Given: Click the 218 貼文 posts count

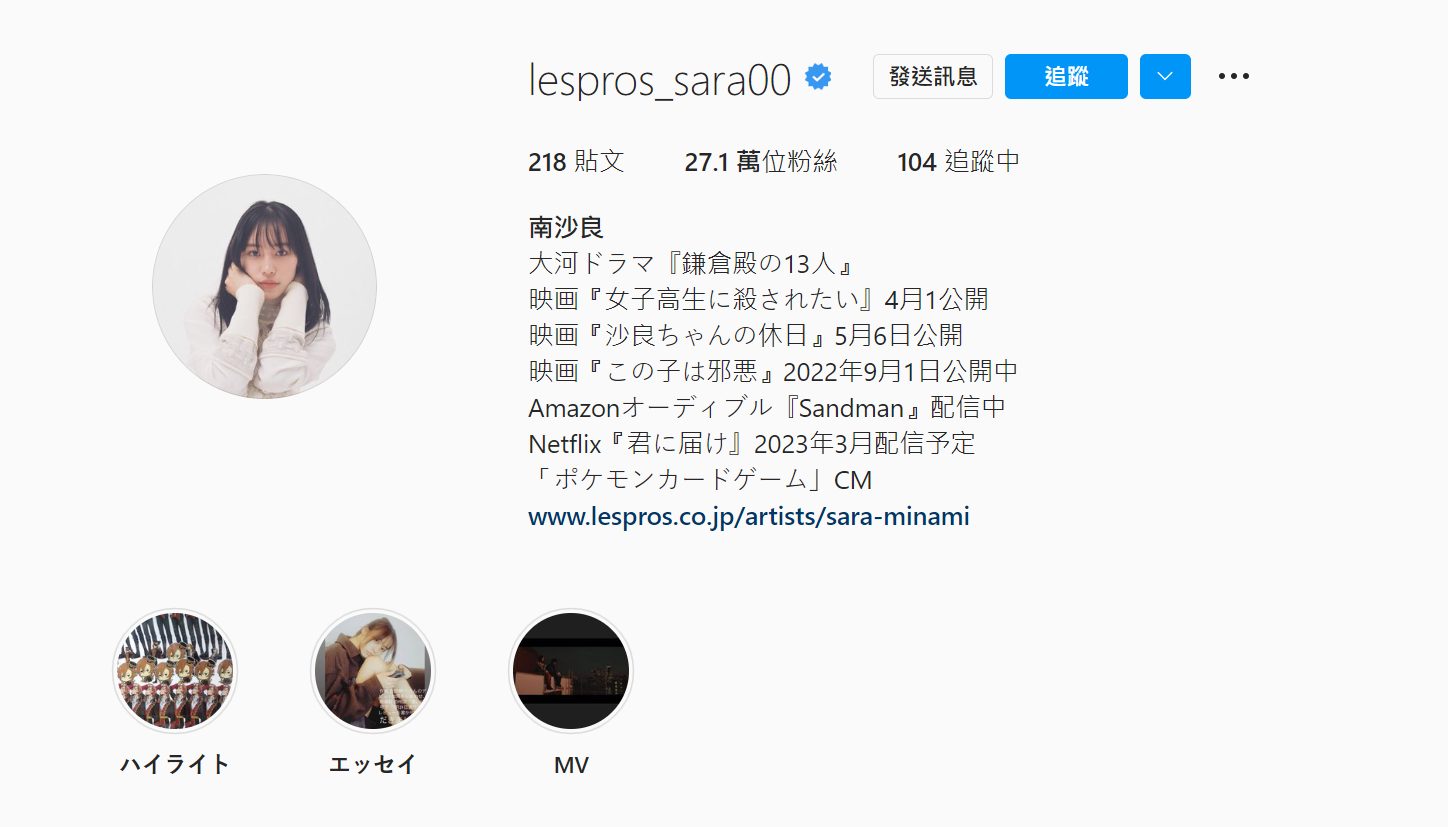Looking at the screenshot, I should tap(576, 162).
